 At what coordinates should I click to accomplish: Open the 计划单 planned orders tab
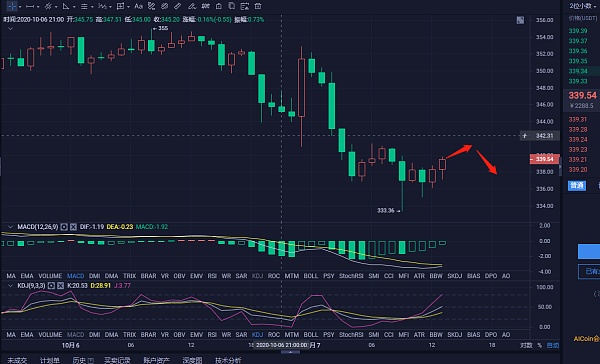click(50, 360)
